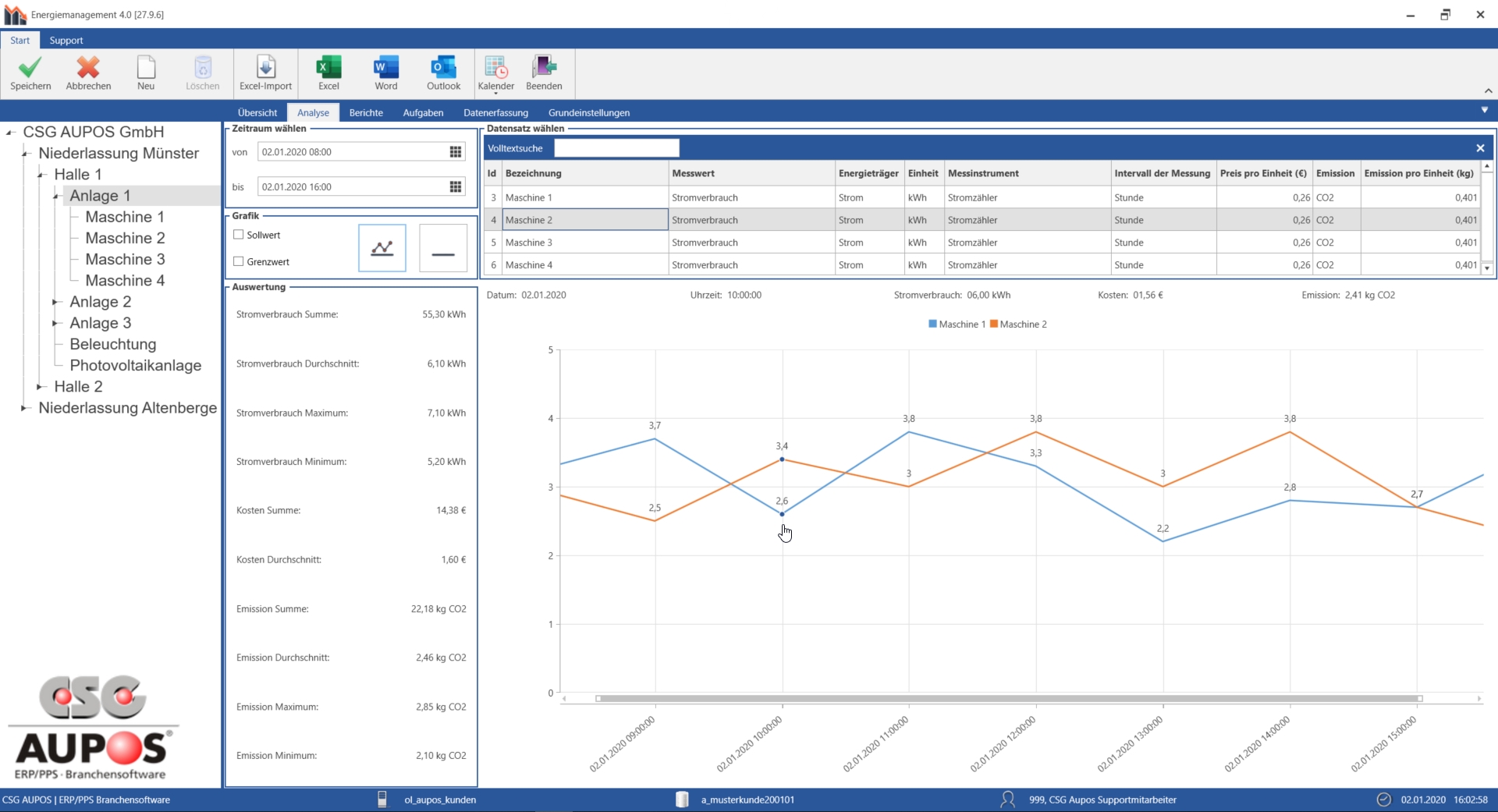Screen dimensions: 1498x812
Task: Open the Aufgaben tab
Action: pyautogui.click(x=423, y=112)
